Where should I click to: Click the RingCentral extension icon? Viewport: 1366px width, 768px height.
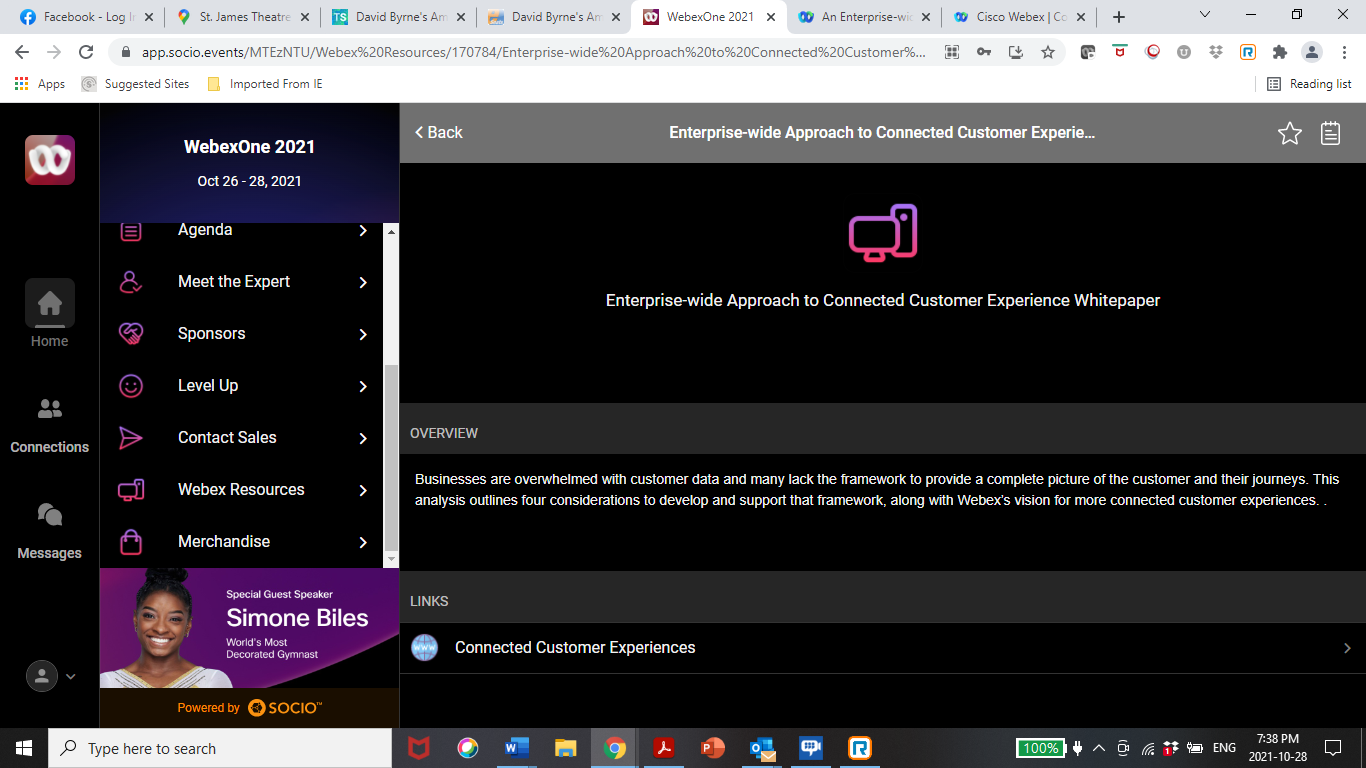[x=1247, y=52]
